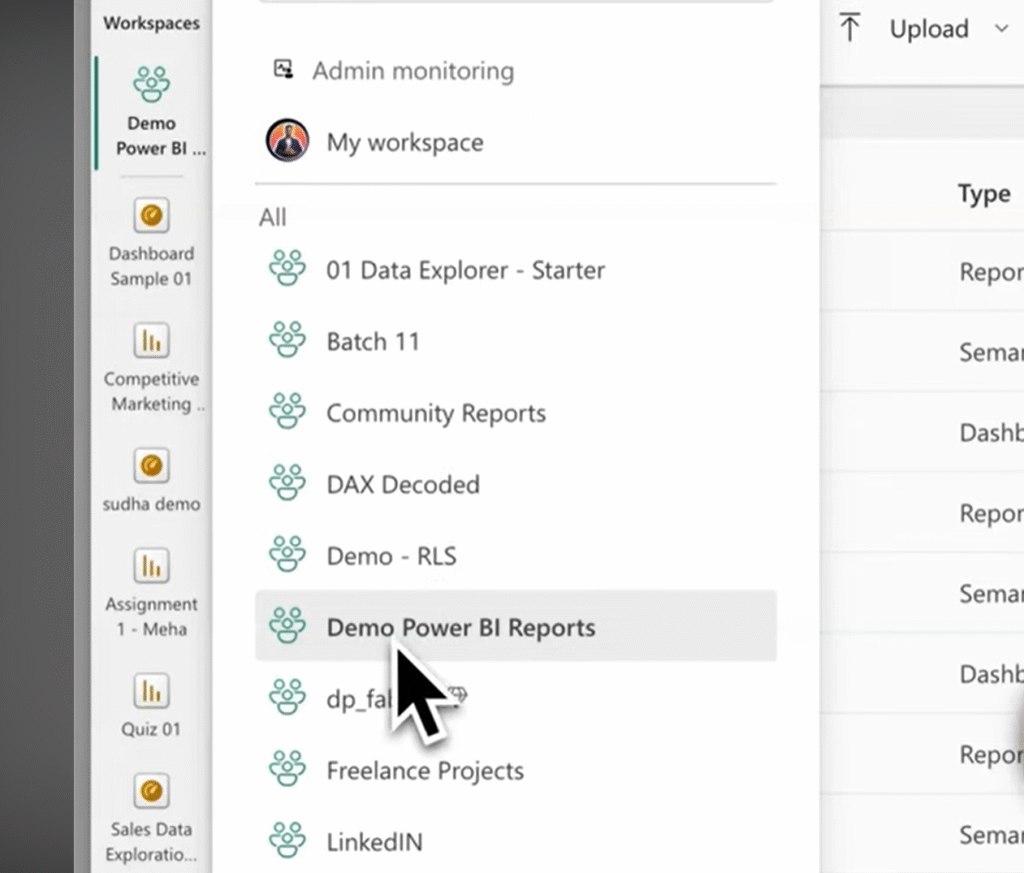Open the Community Reports workspace
This screenshot has width=1024, height=873.
tap(436, 413)
